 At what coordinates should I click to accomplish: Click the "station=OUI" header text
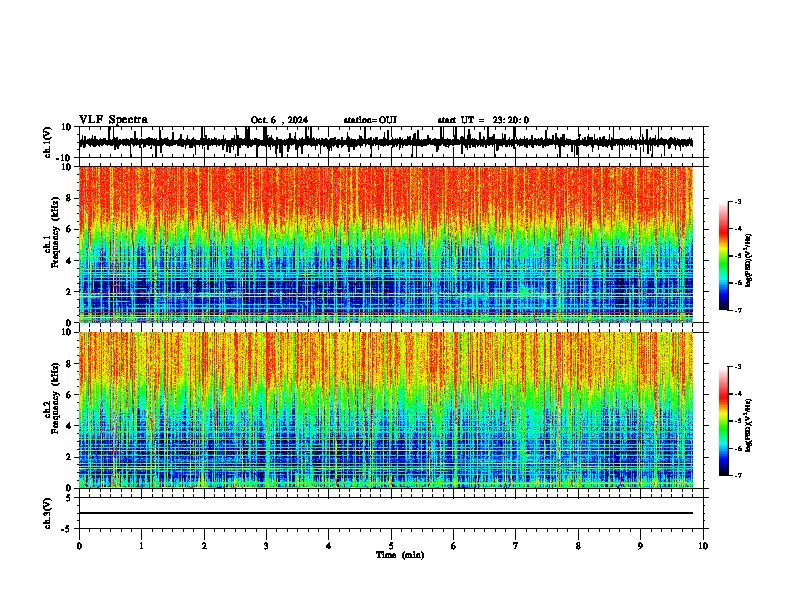(x=370, y=120)
